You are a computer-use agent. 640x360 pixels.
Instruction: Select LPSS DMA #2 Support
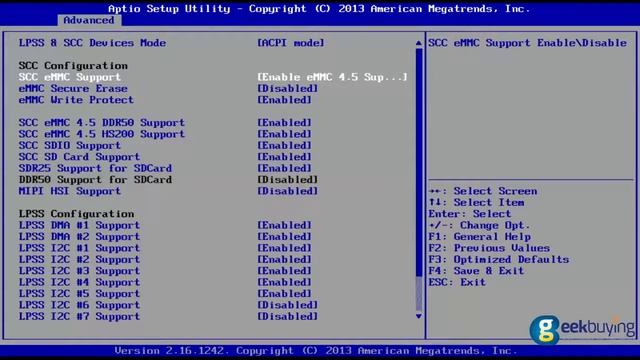(79, 237)
